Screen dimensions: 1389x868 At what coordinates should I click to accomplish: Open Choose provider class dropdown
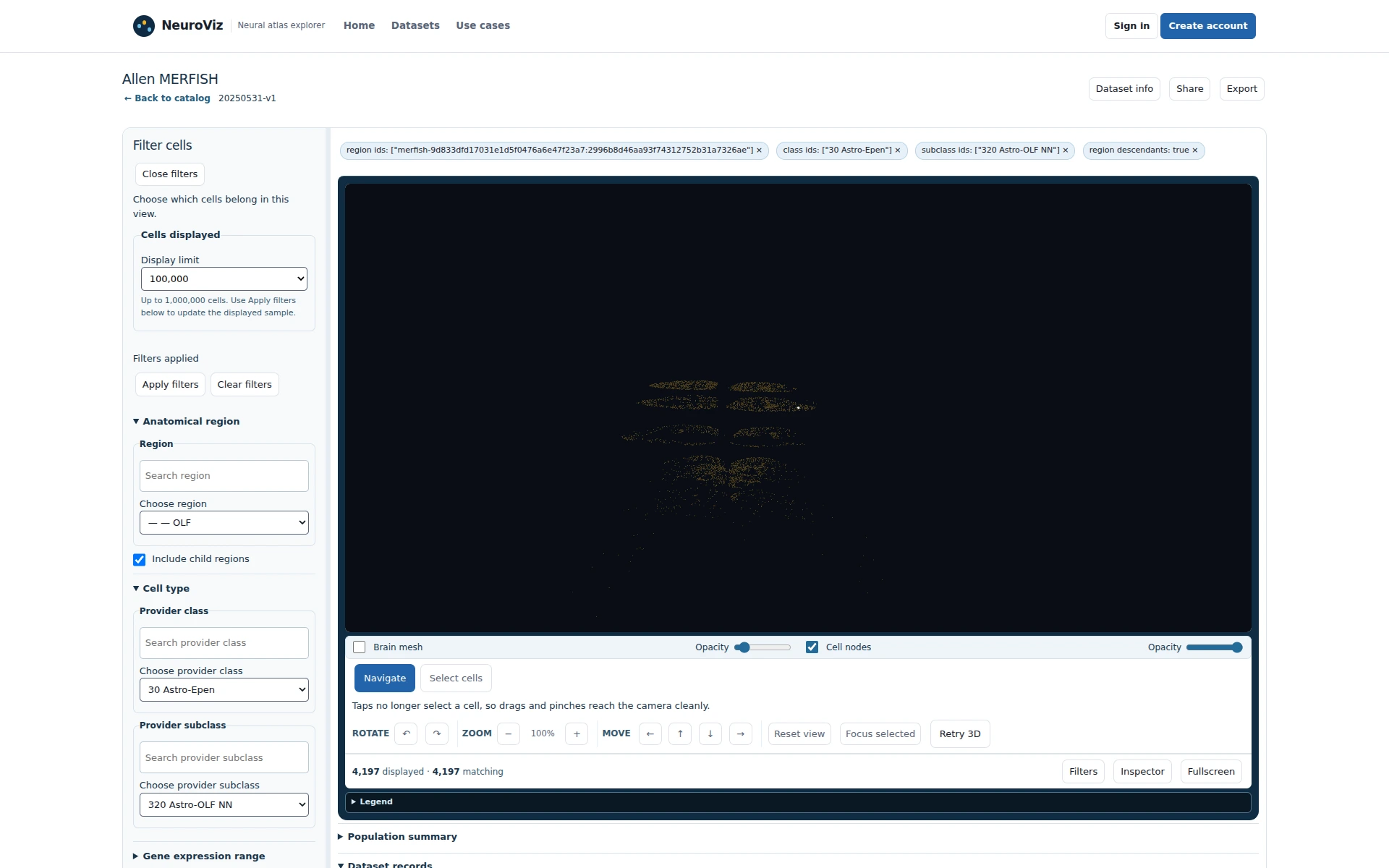(x=224, y=690)
